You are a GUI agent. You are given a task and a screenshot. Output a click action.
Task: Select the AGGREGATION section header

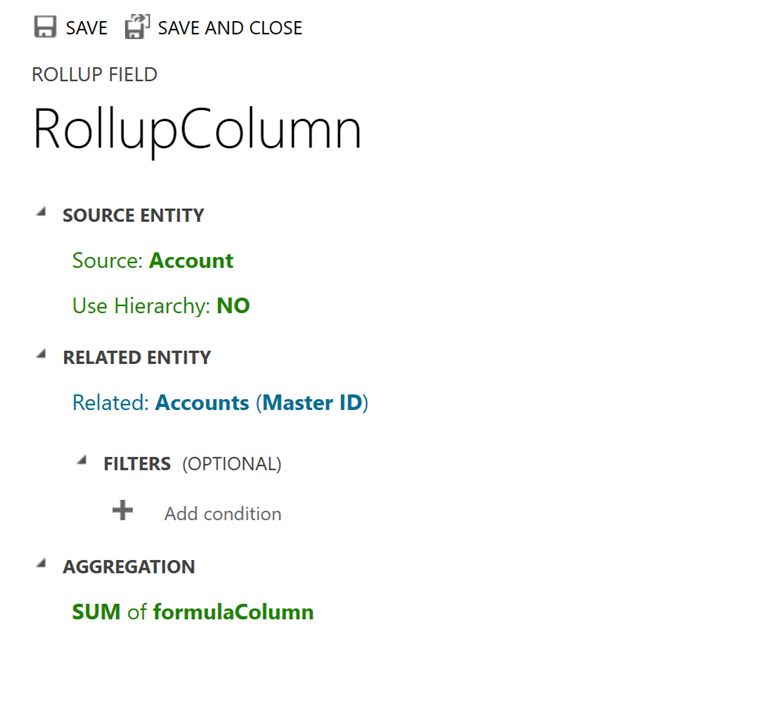coord(128,567)
